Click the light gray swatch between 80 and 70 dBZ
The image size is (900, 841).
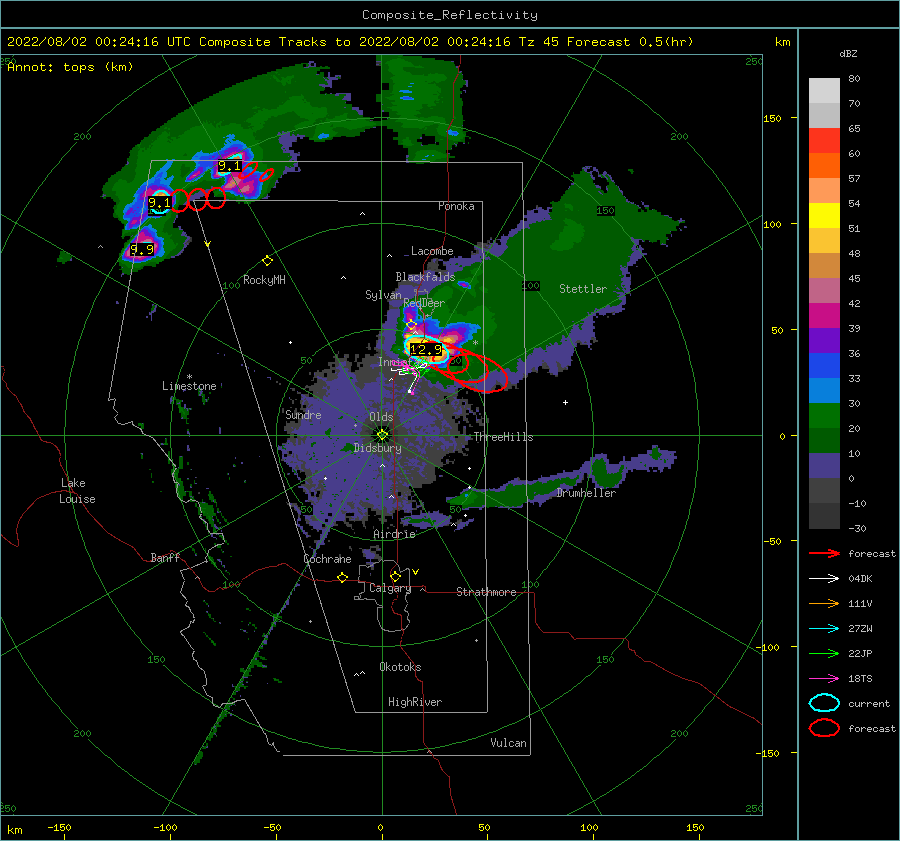pos(824,91)
